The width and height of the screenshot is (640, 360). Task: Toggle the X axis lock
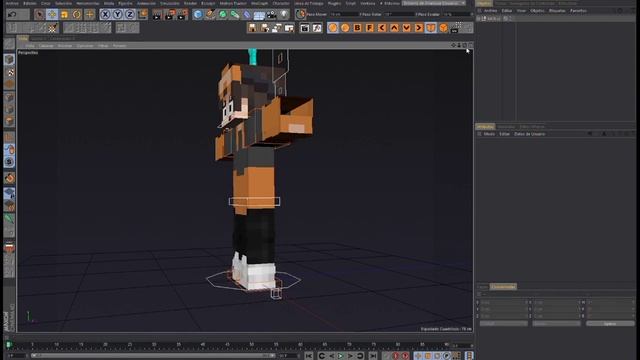pyautogui.click(x=105, y=14)
